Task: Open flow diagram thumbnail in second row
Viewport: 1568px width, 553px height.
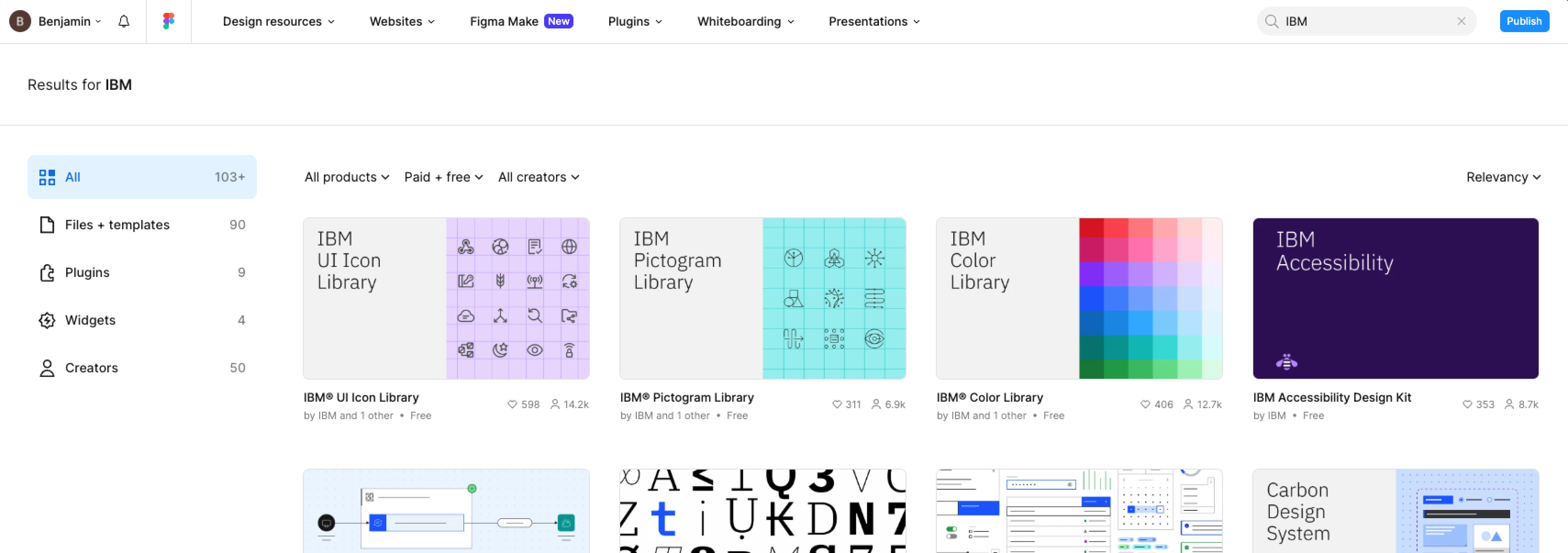Action: 446,511
